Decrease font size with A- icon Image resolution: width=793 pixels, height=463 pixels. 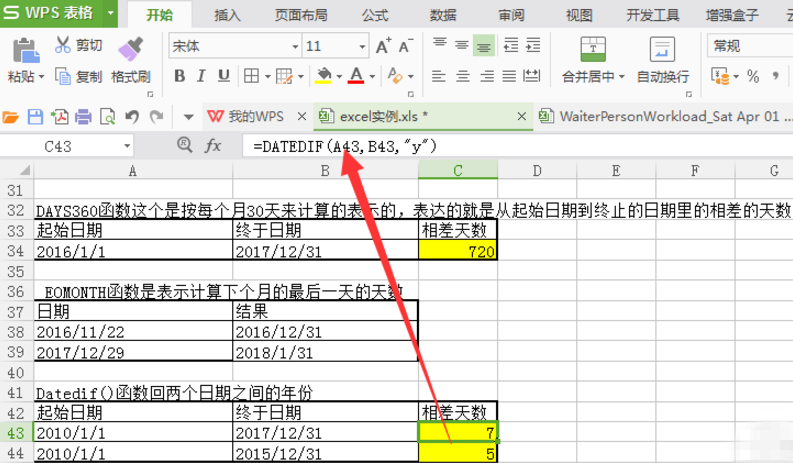(x=406, y=46)
